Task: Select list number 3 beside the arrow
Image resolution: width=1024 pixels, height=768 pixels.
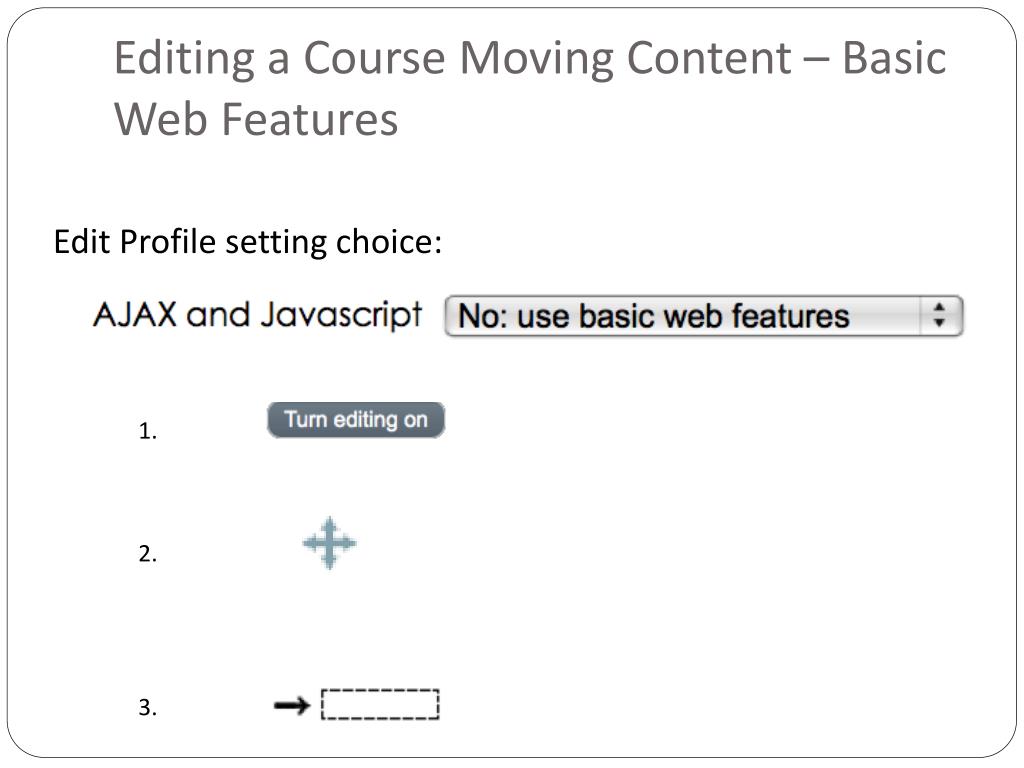Action: coord(148,709)
